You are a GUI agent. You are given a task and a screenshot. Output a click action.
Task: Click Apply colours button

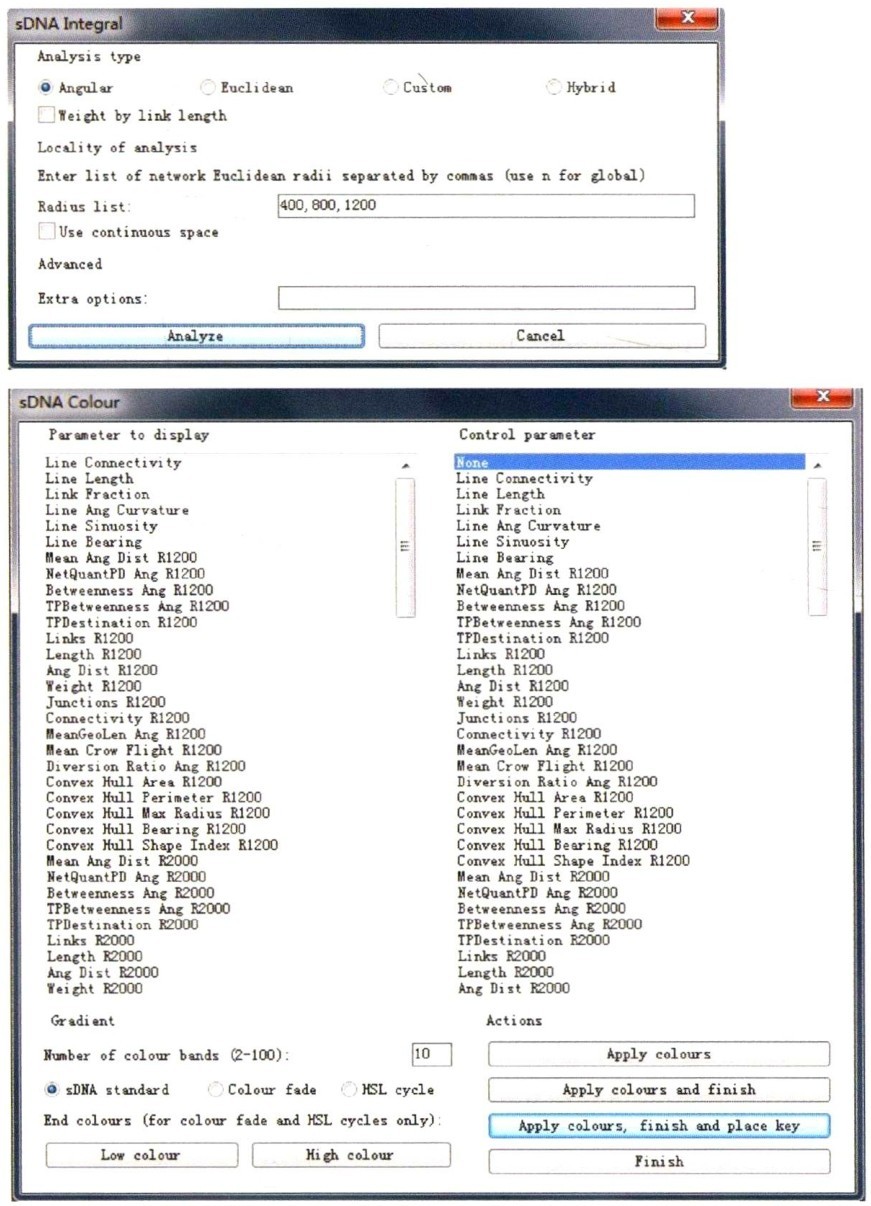[x=659, y=1054]
